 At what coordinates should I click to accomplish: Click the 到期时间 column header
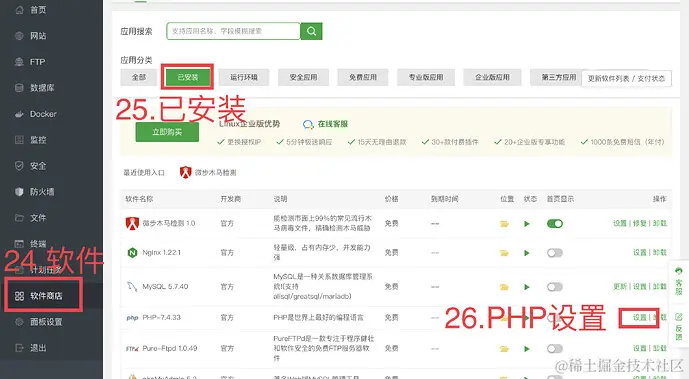coord(444,199)
